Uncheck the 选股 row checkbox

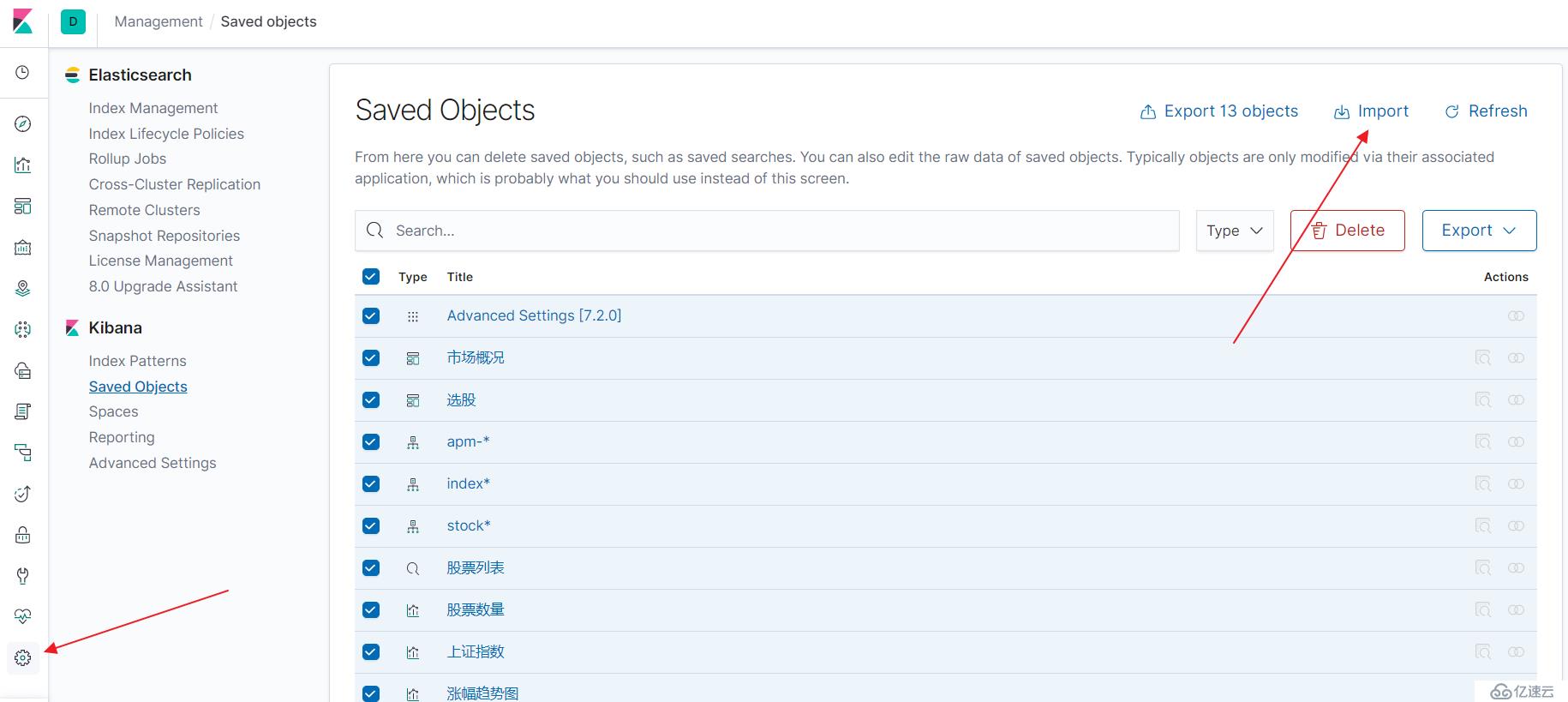[371, 399]
